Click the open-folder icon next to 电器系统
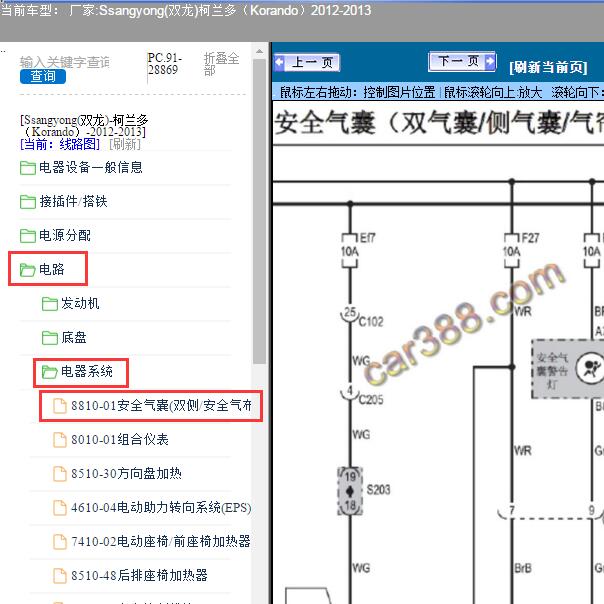 (50, 372)
